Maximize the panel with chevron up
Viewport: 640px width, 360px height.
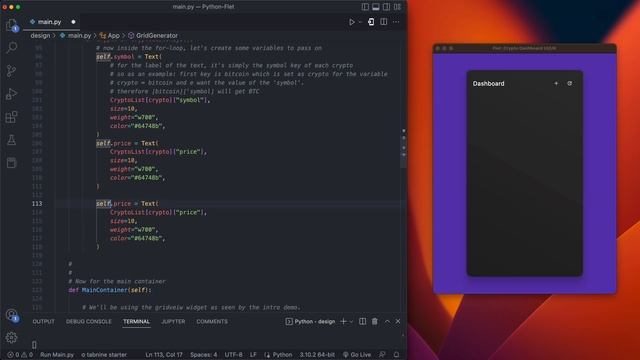[x=387, y=322]
